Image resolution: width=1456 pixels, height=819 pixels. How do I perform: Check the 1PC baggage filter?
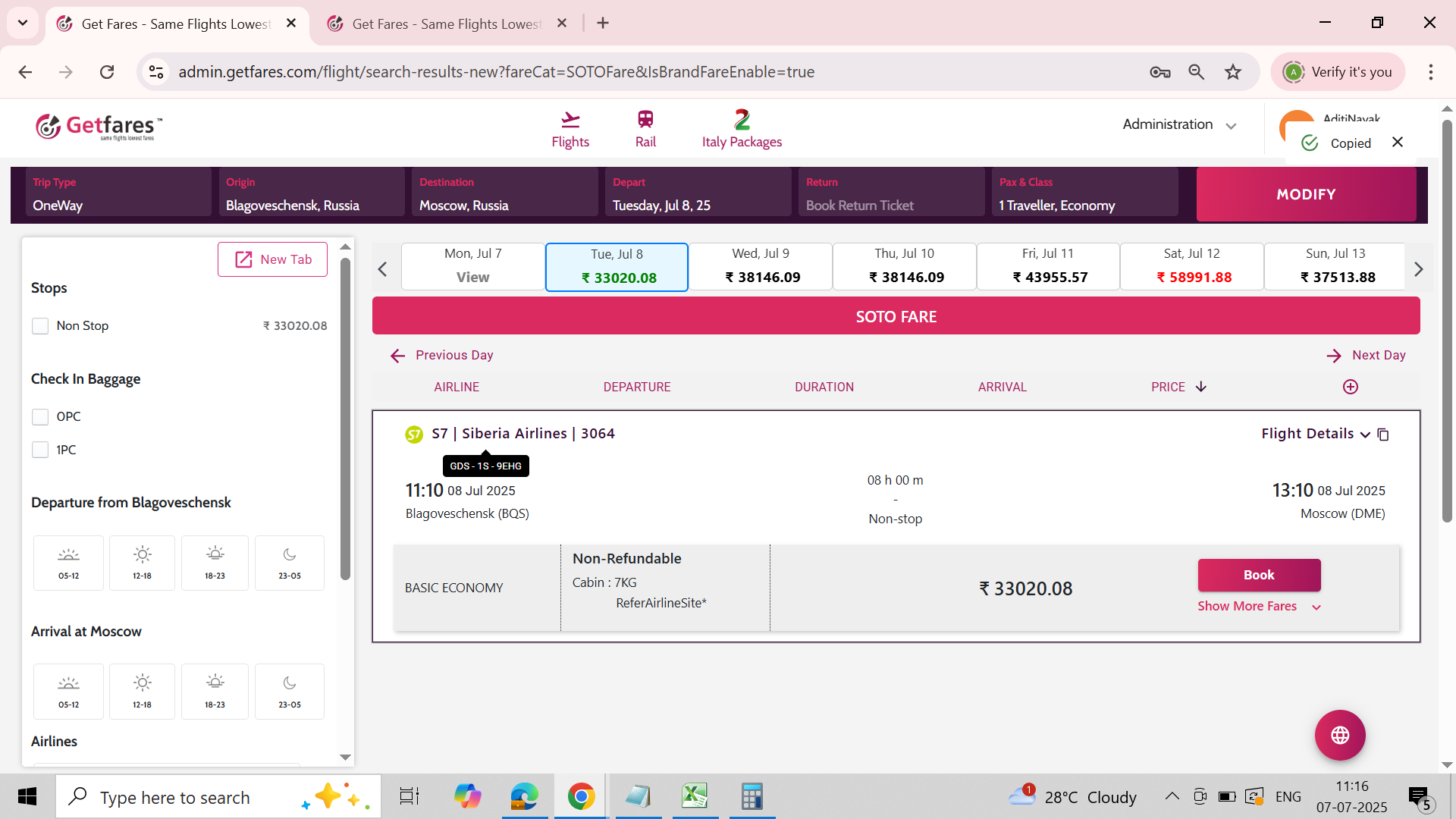(40, 450)
